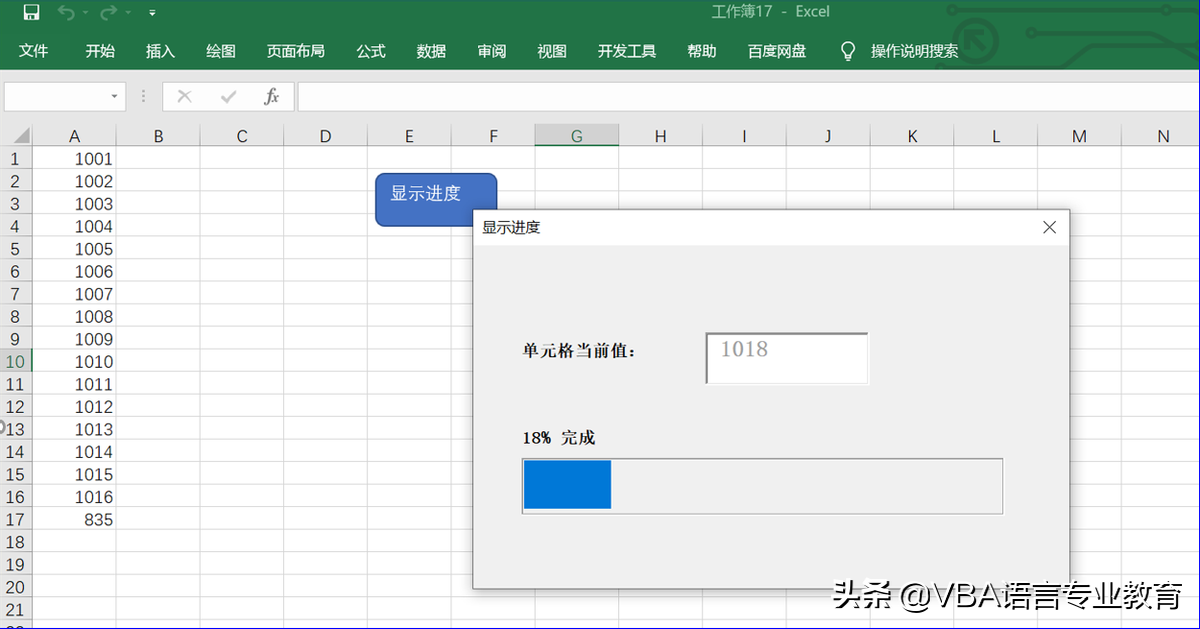This screenshot has height=629, width=1200.
Task: Open the 帮助 ribbon tab
Action: (702, 51)
